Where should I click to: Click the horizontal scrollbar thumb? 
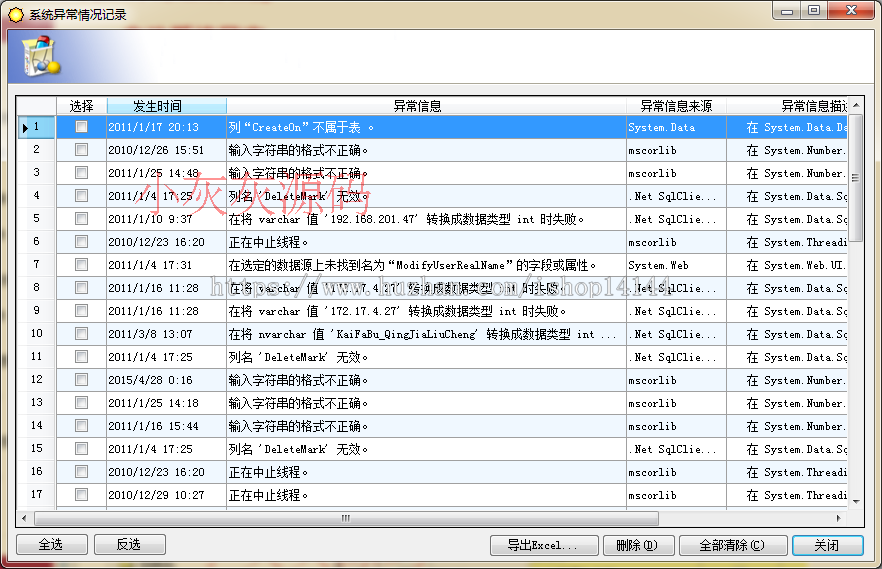[x=346, y=518]
